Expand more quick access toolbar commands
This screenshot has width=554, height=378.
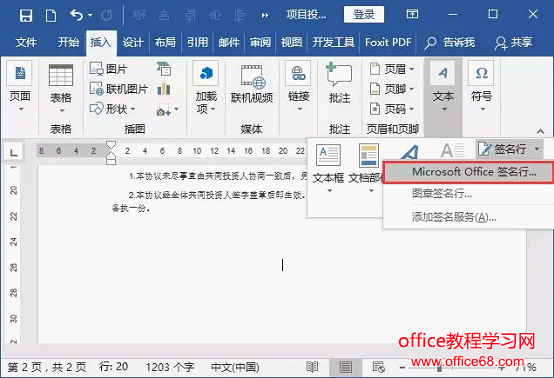pyautogui.click(x=264, y=15)
